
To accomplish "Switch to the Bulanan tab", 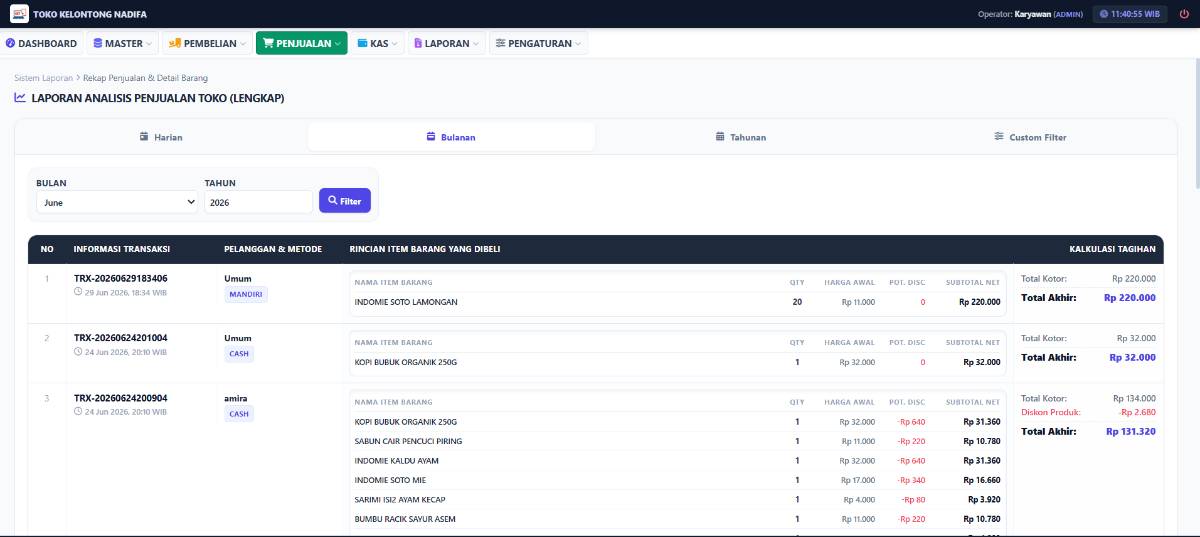I will click(x=451, y=137).
